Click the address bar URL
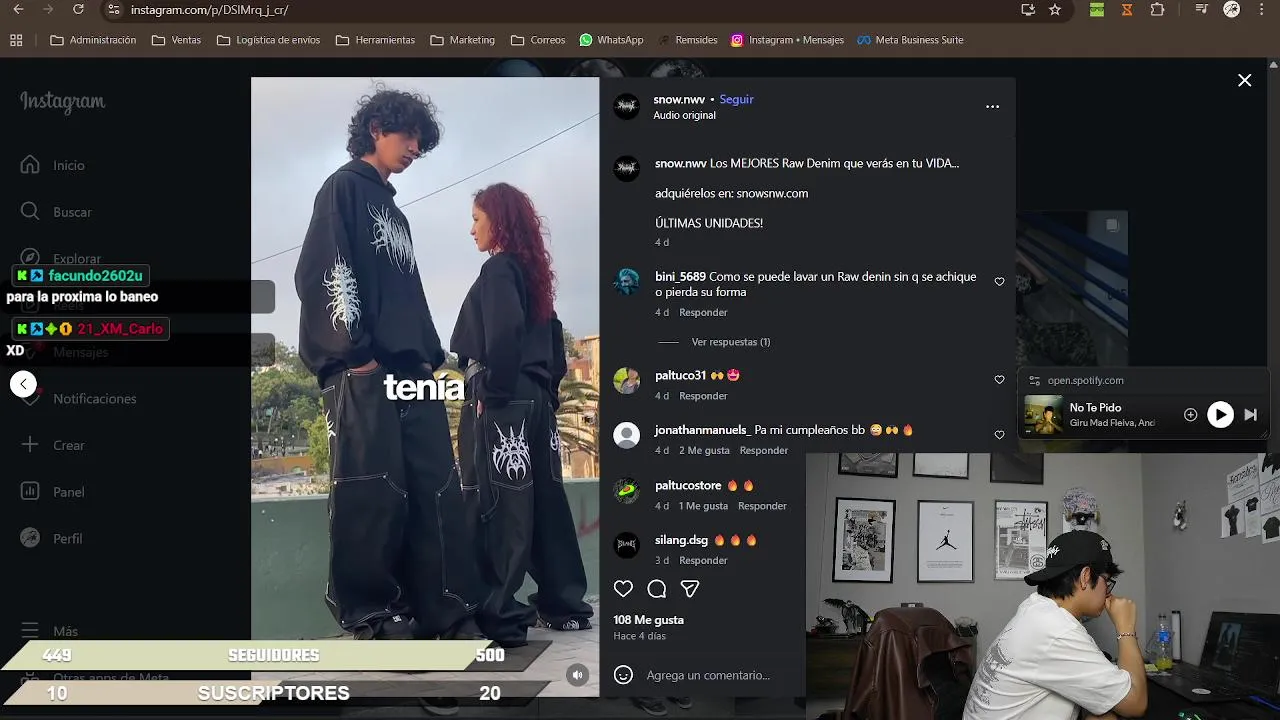 [209, 10]
